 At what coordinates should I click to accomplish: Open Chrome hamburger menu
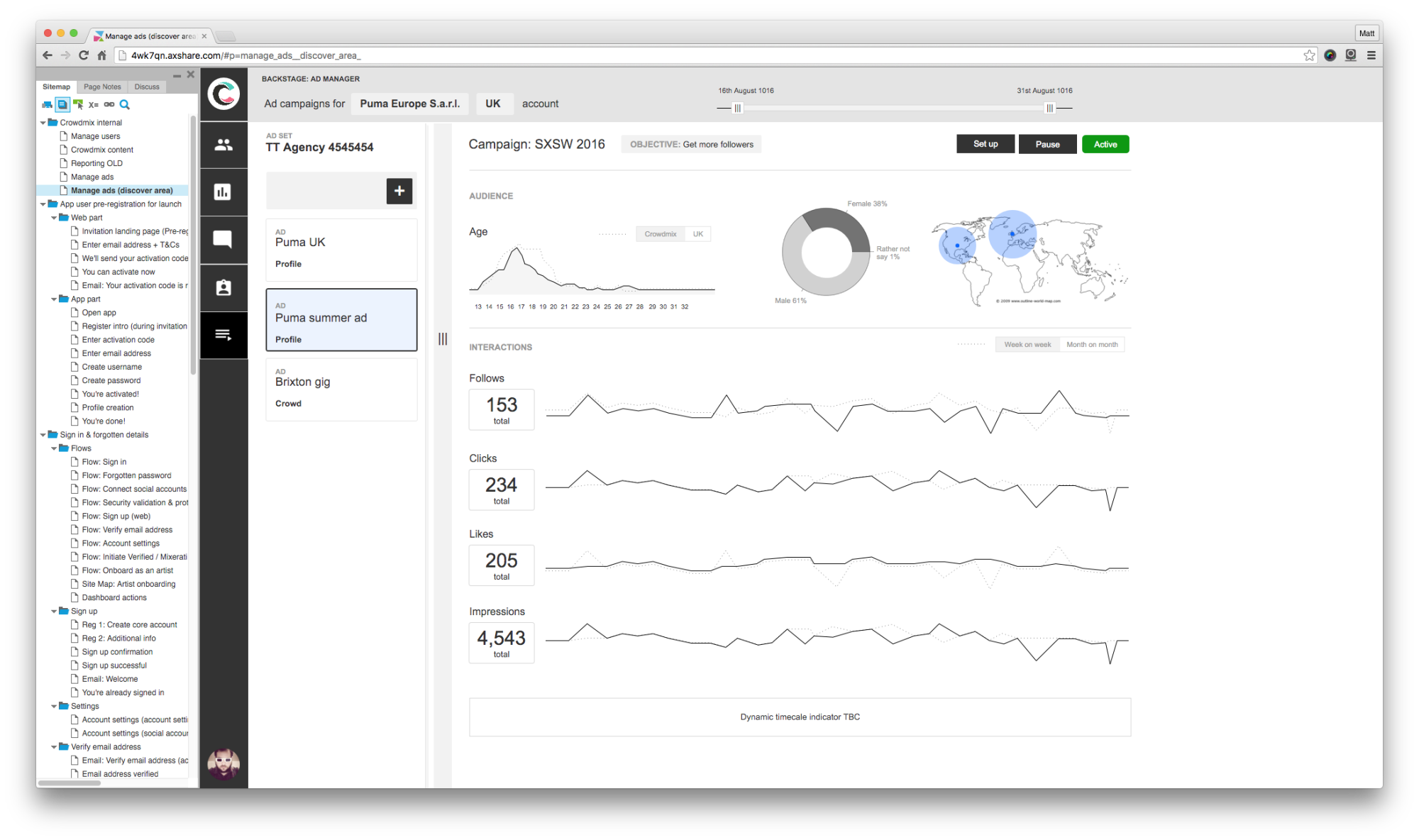pos(1371,55)
